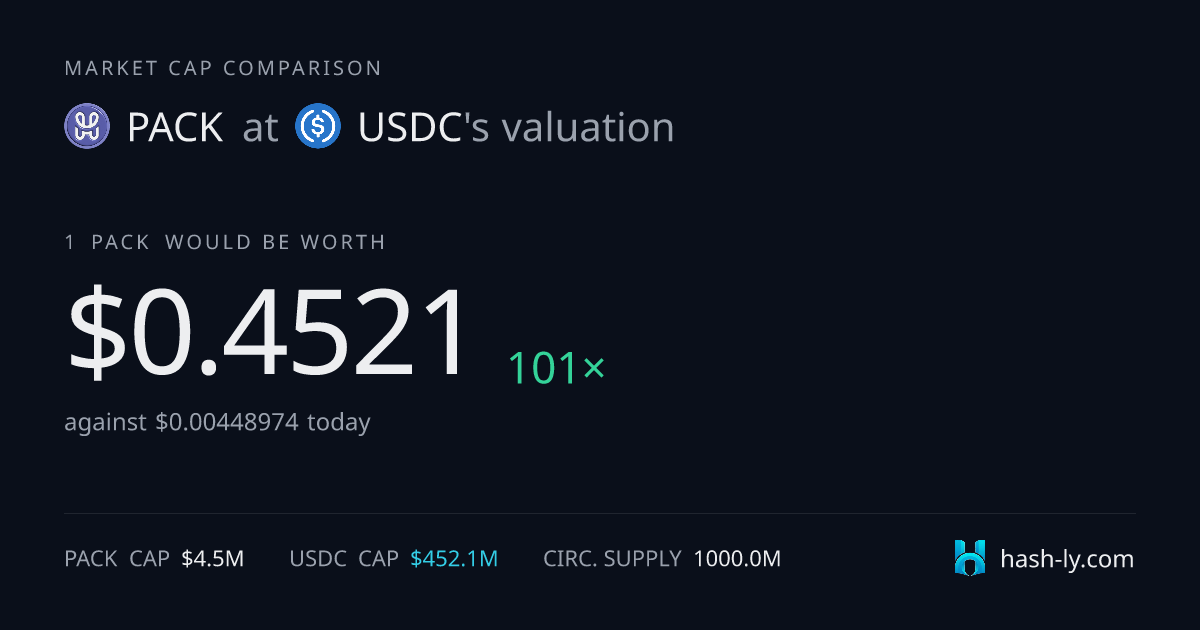This screenshot has width=1200, height=630.
Task: Click the PACK CAP label
Action: (117, 559)
